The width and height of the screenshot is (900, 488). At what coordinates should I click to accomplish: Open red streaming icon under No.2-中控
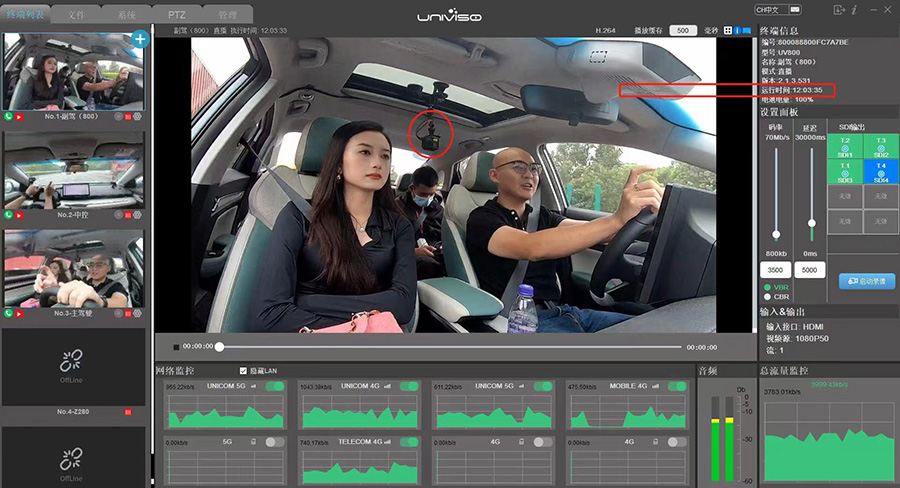pyautogui.click(x=19, y=215)
